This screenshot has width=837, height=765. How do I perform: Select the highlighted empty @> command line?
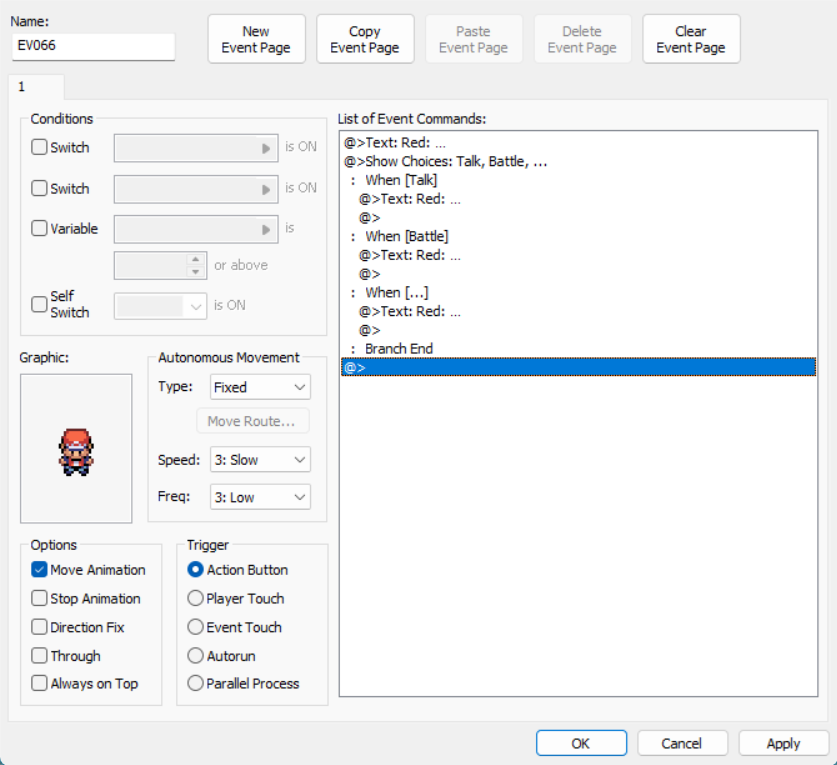pyautogui.click(x=578, y=367)
